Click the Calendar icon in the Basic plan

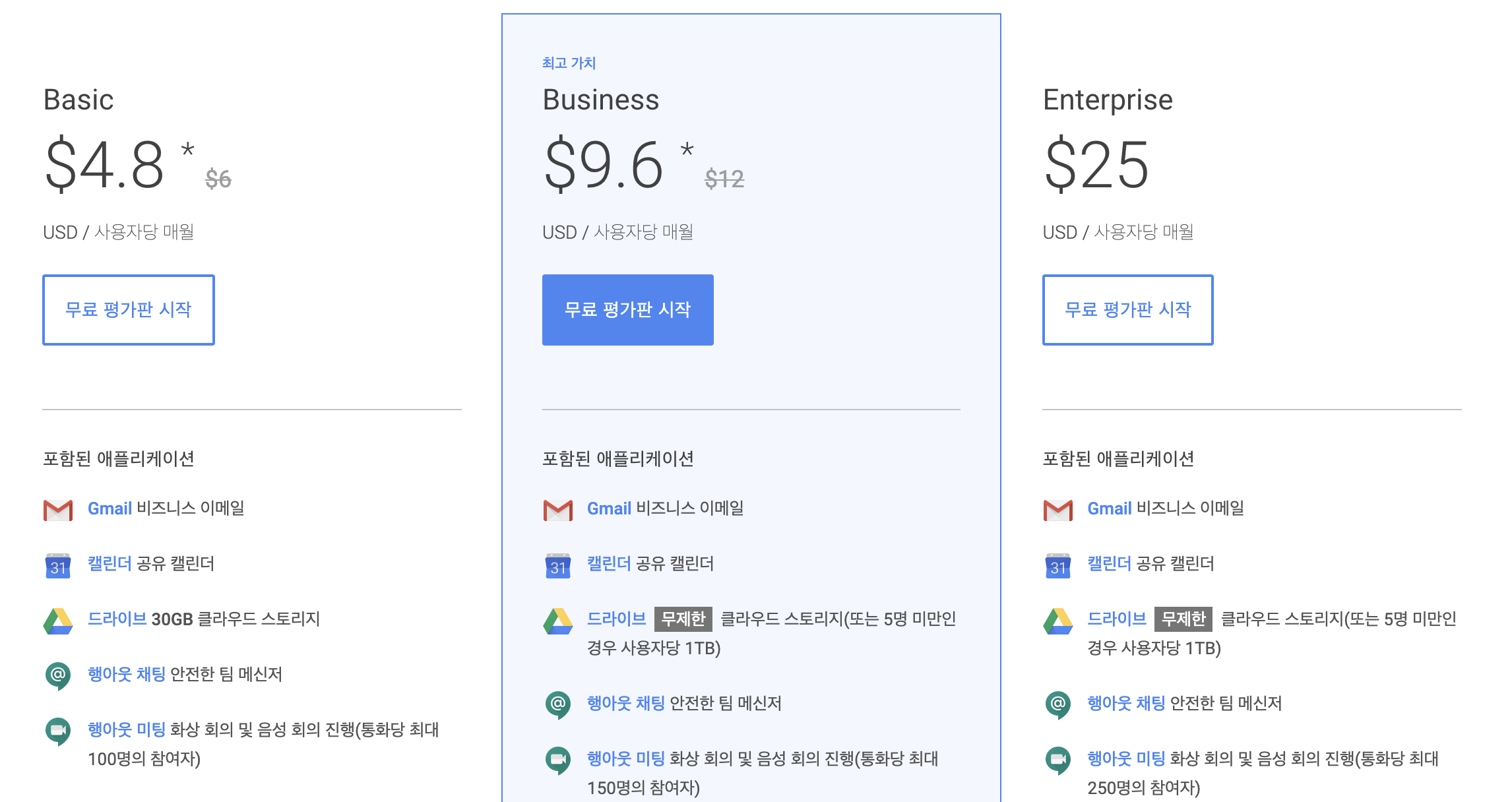coord(58,566)
